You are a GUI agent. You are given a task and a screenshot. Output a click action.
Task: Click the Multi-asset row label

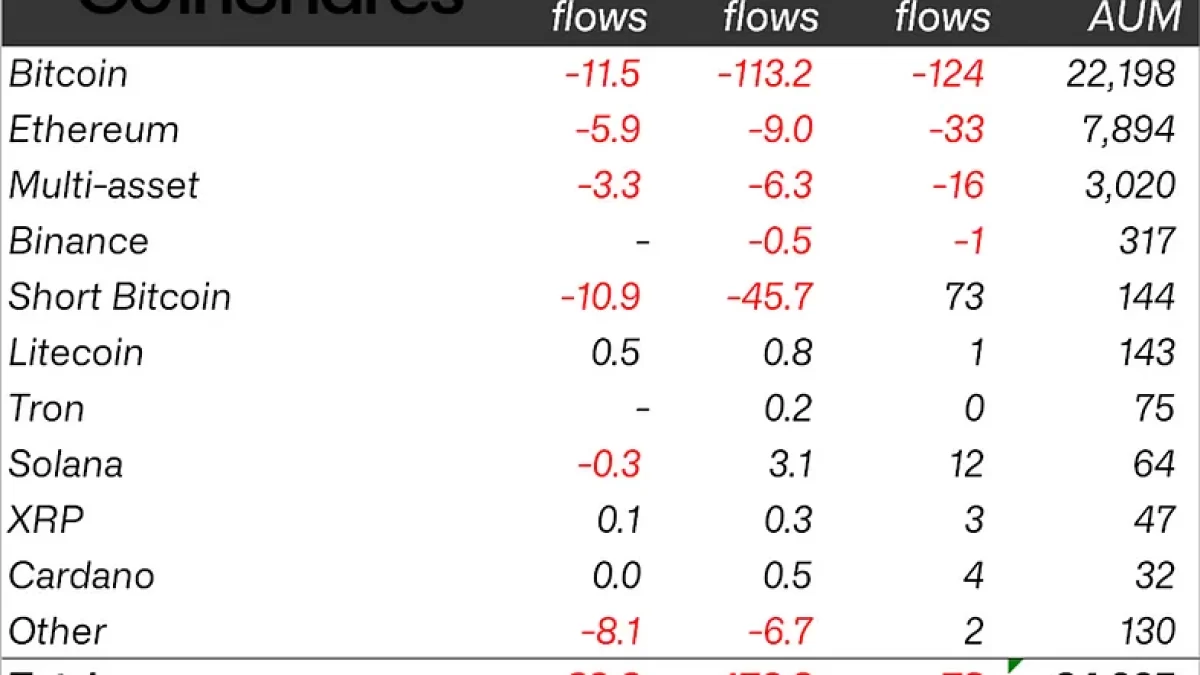[x=103, y=186]
